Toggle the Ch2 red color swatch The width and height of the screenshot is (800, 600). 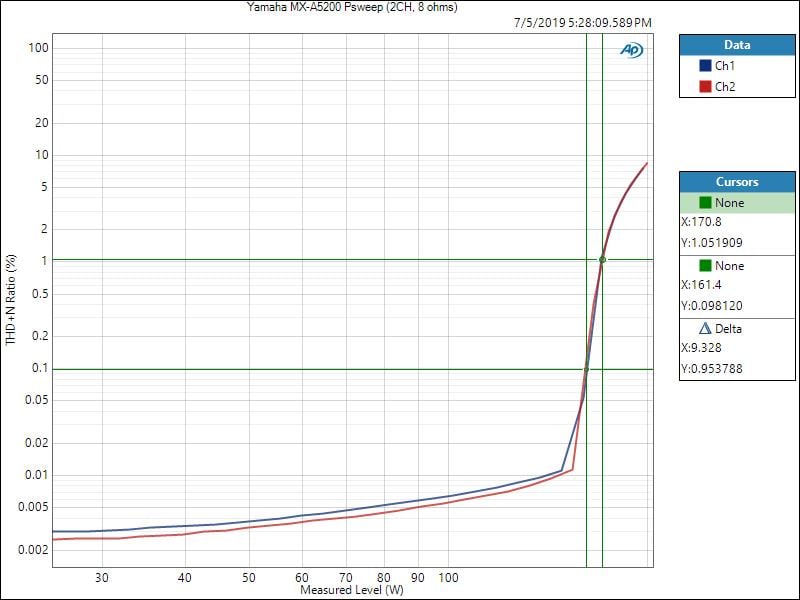click(705, 87)
